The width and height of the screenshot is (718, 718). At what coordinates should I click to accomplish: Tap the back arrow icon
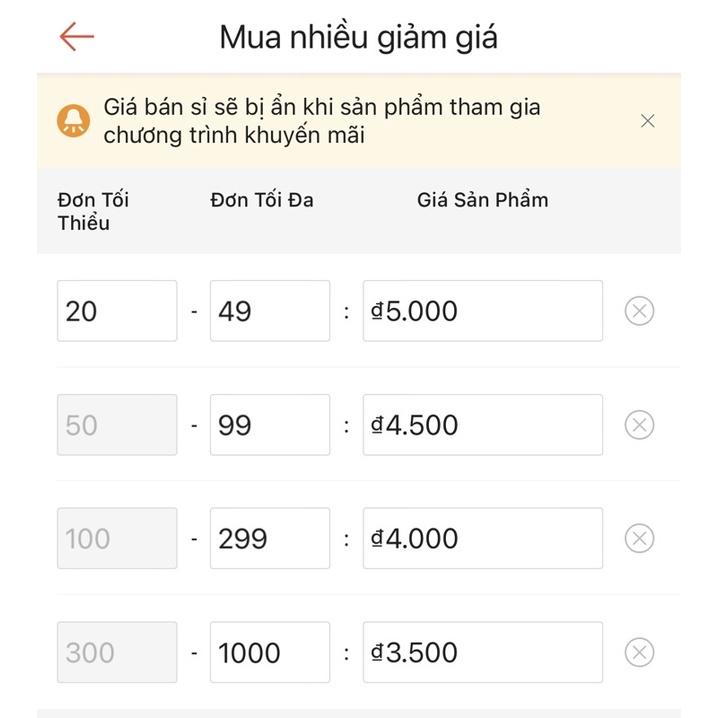click(77, 36)
